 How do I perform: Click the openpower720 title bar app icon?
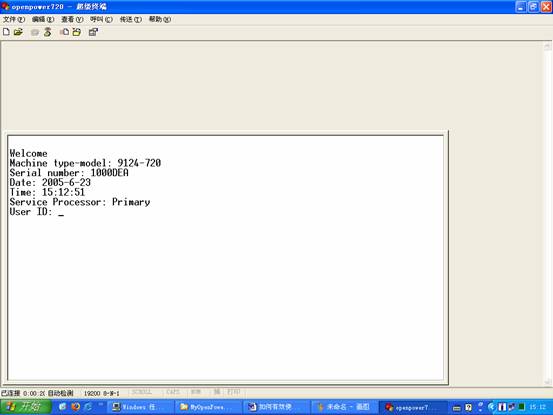pos(5,6)
